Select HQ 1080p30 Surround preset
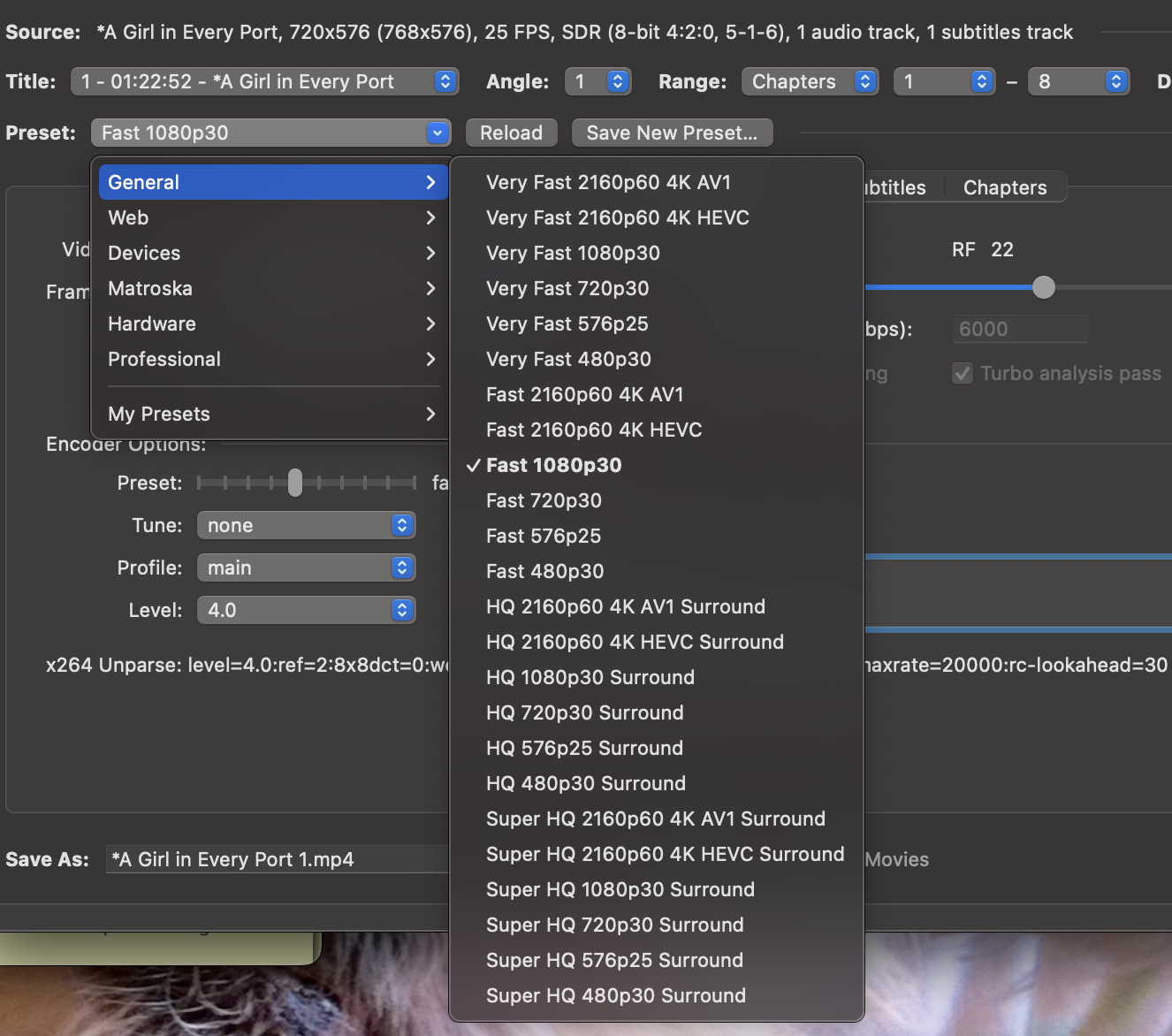Image resolution: width=1172 pixels, height=1036 pixels. click(x=657, y=677)
